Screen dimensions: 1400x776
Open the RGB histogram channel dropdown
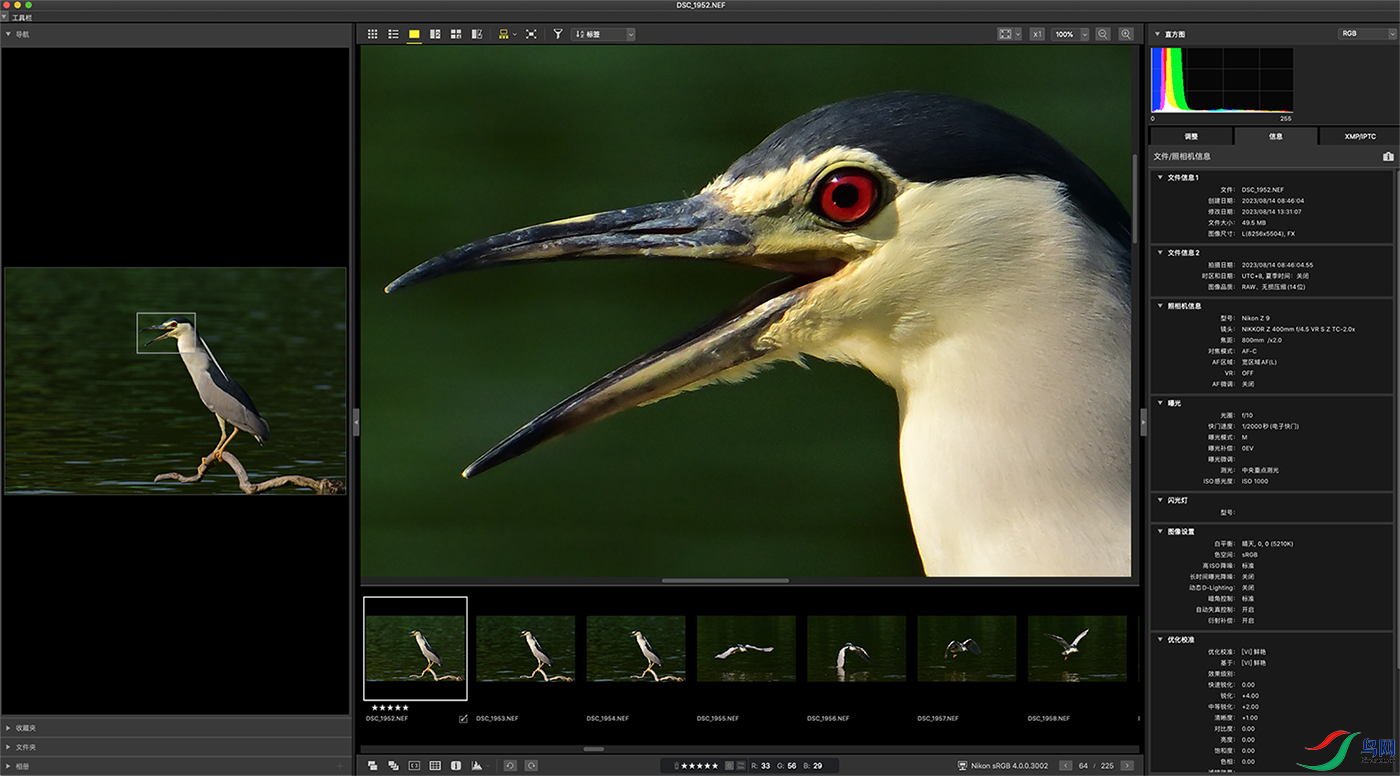coord(1366,34)
